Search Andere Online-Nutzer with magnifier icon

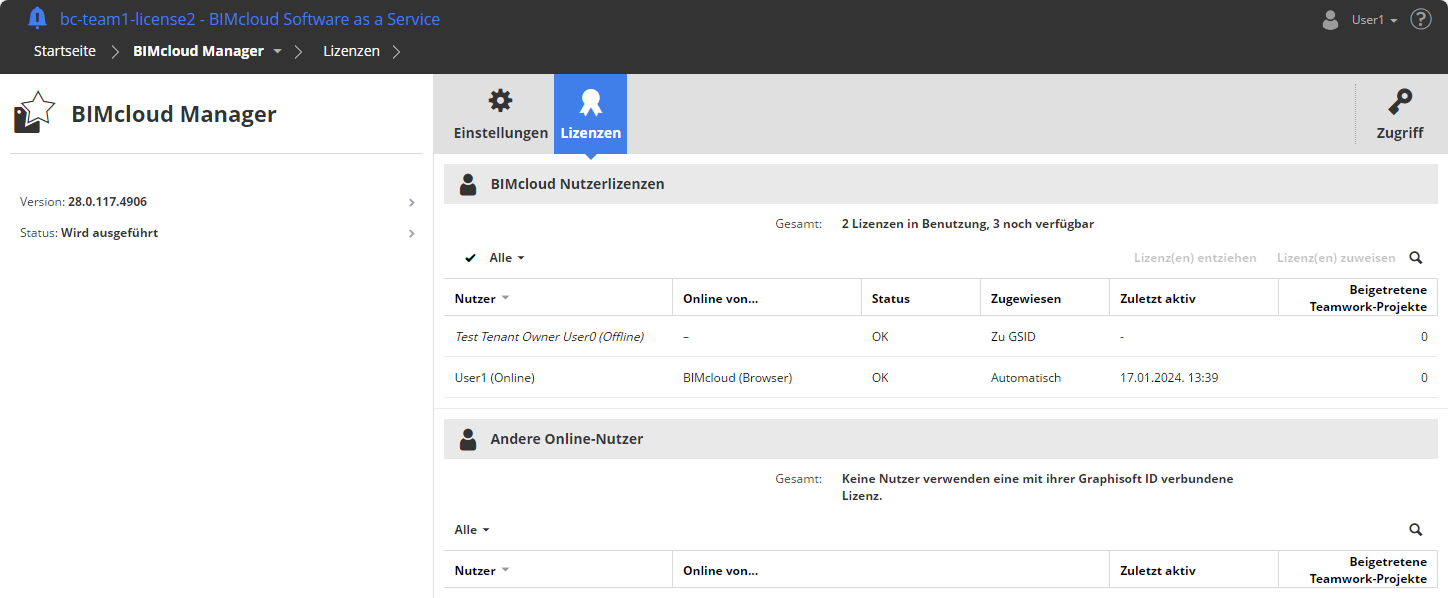tap(1416, 530)
